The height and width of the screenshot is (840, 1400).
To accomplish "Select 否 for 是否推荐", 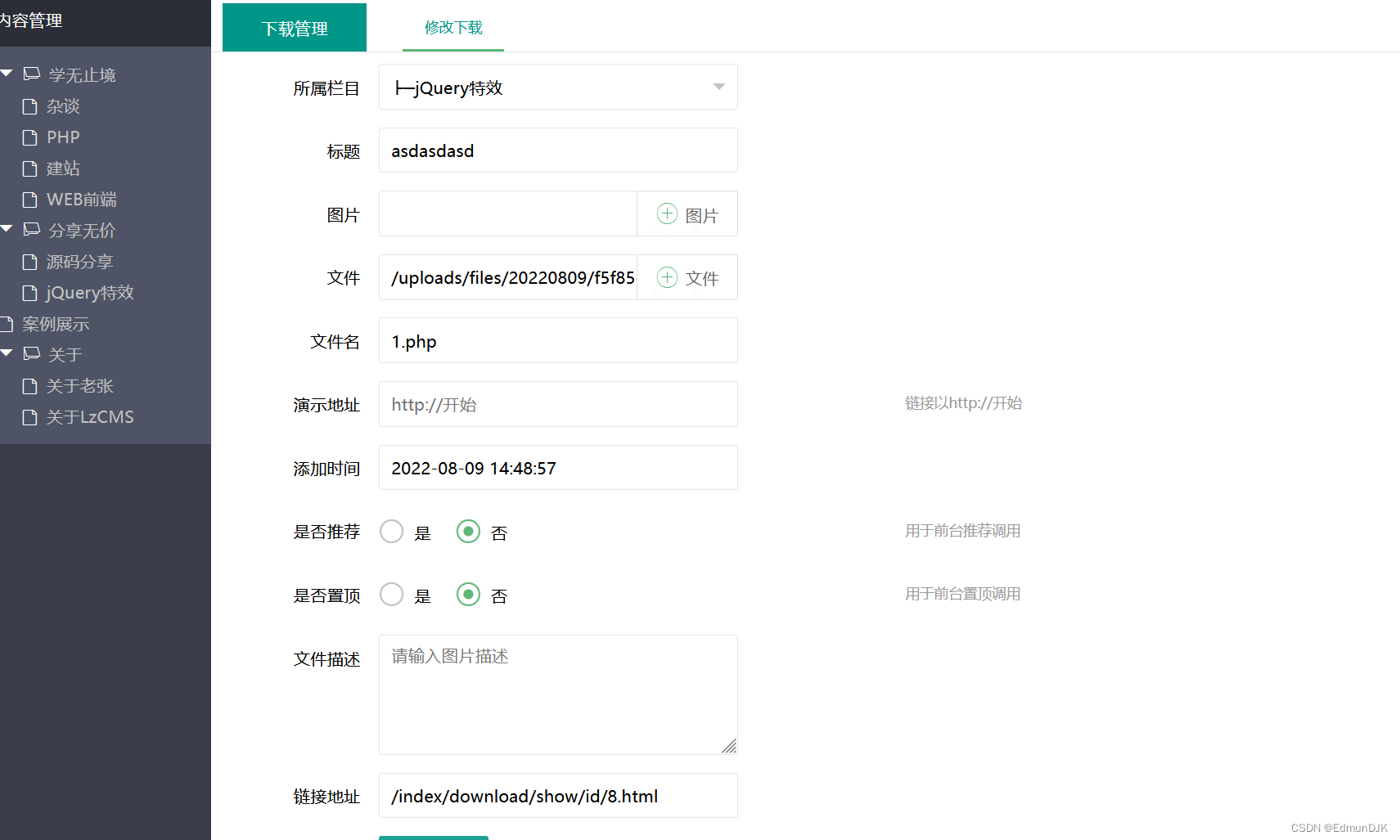I will [x=468, y=531].
